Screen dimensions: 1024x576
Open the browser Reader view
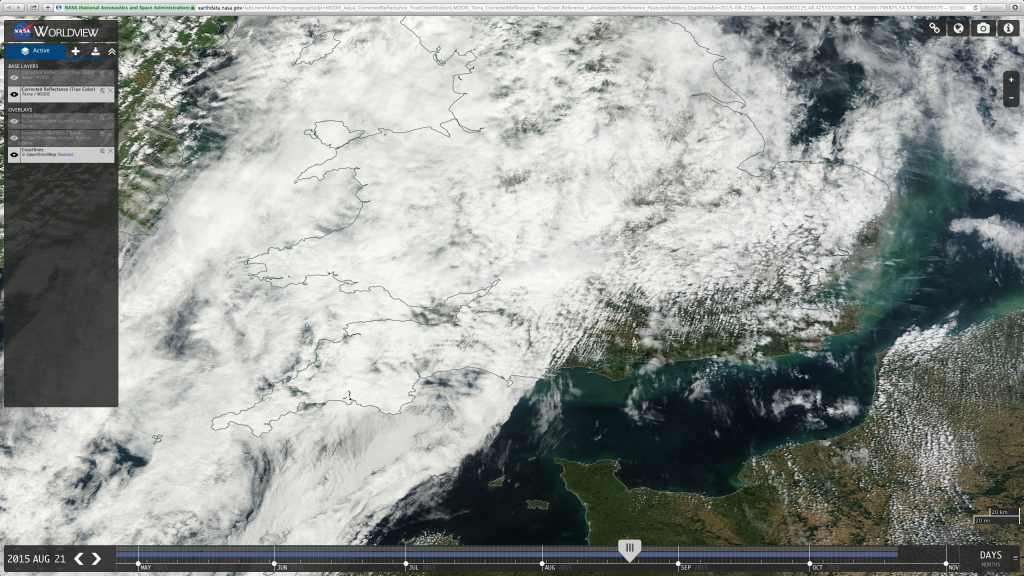(x=994, y=8)
